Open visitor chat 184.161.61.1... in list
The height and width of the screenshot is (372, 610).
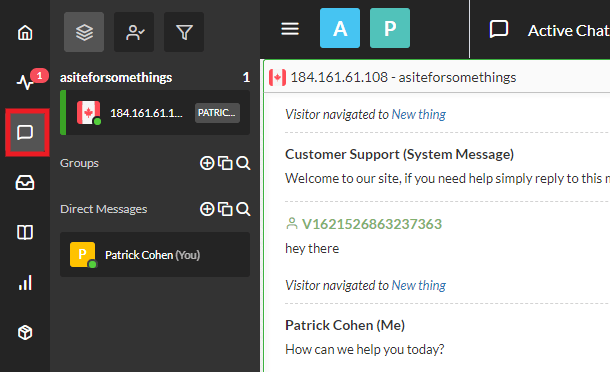tap(155, 112)
